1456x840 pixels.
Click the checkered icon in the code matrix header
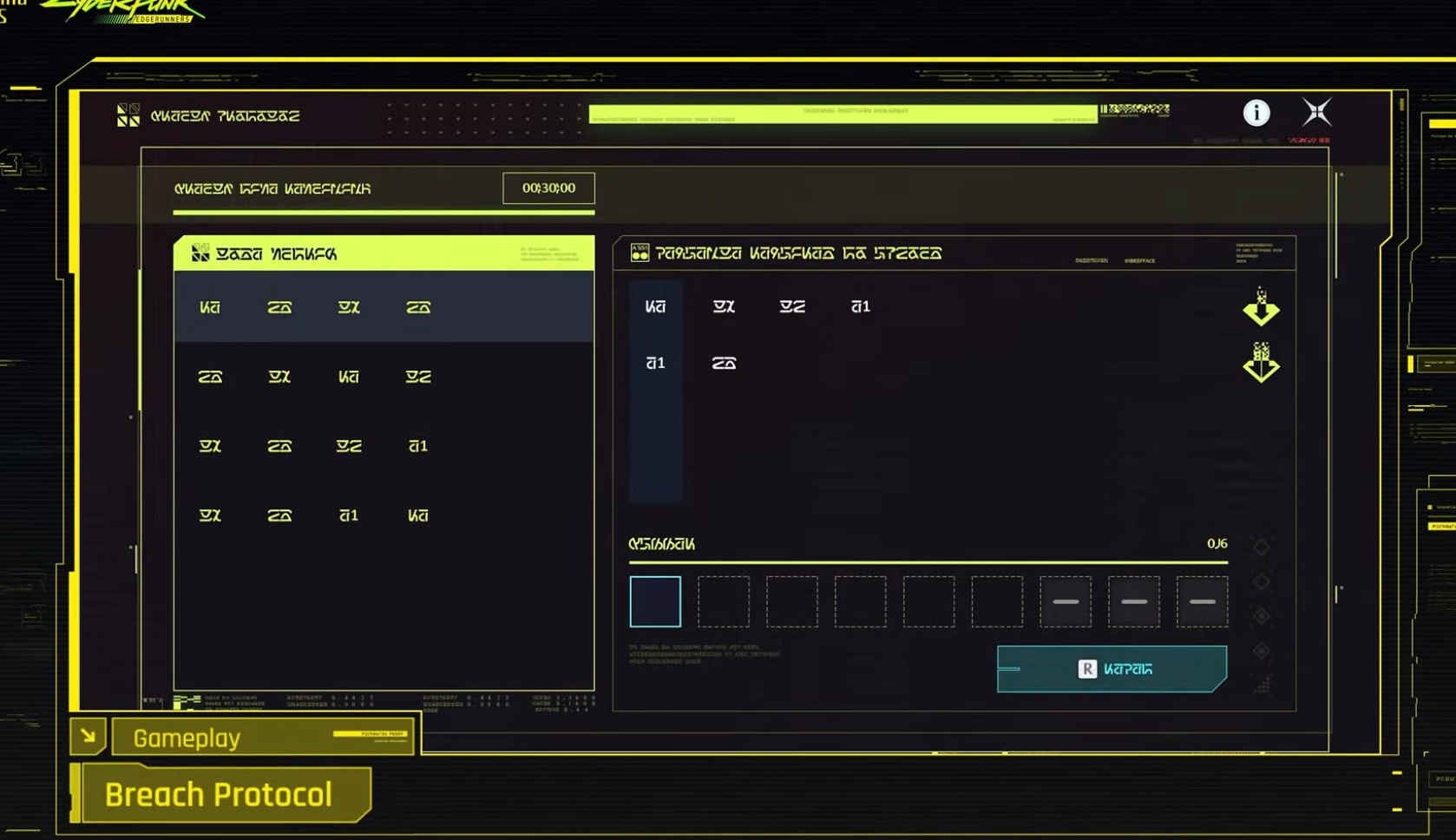pos(200,253)
